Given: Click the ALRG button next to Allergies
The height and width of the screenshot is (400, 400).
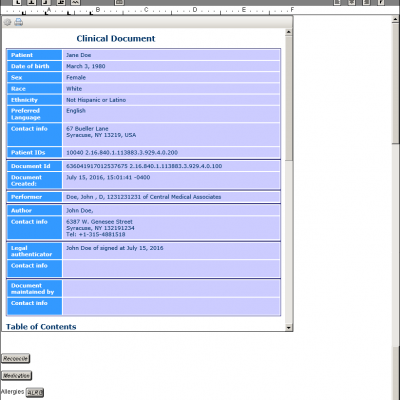Looking at the screenshot, I should pos(35,393).
